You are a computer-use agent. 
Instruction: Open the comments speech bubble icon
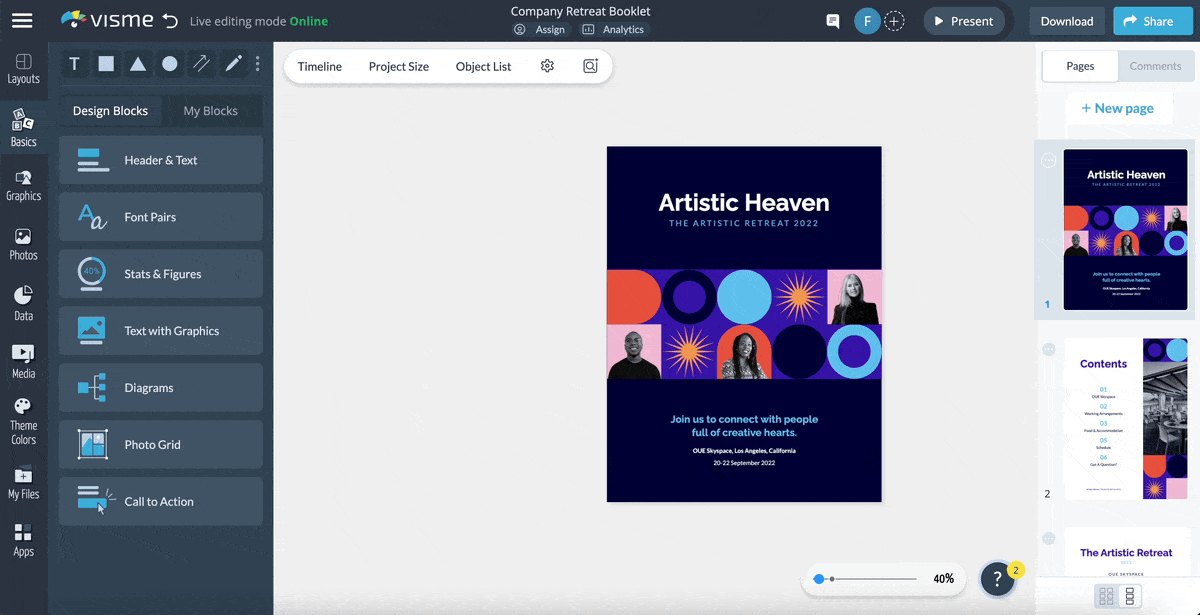[832, 21]
